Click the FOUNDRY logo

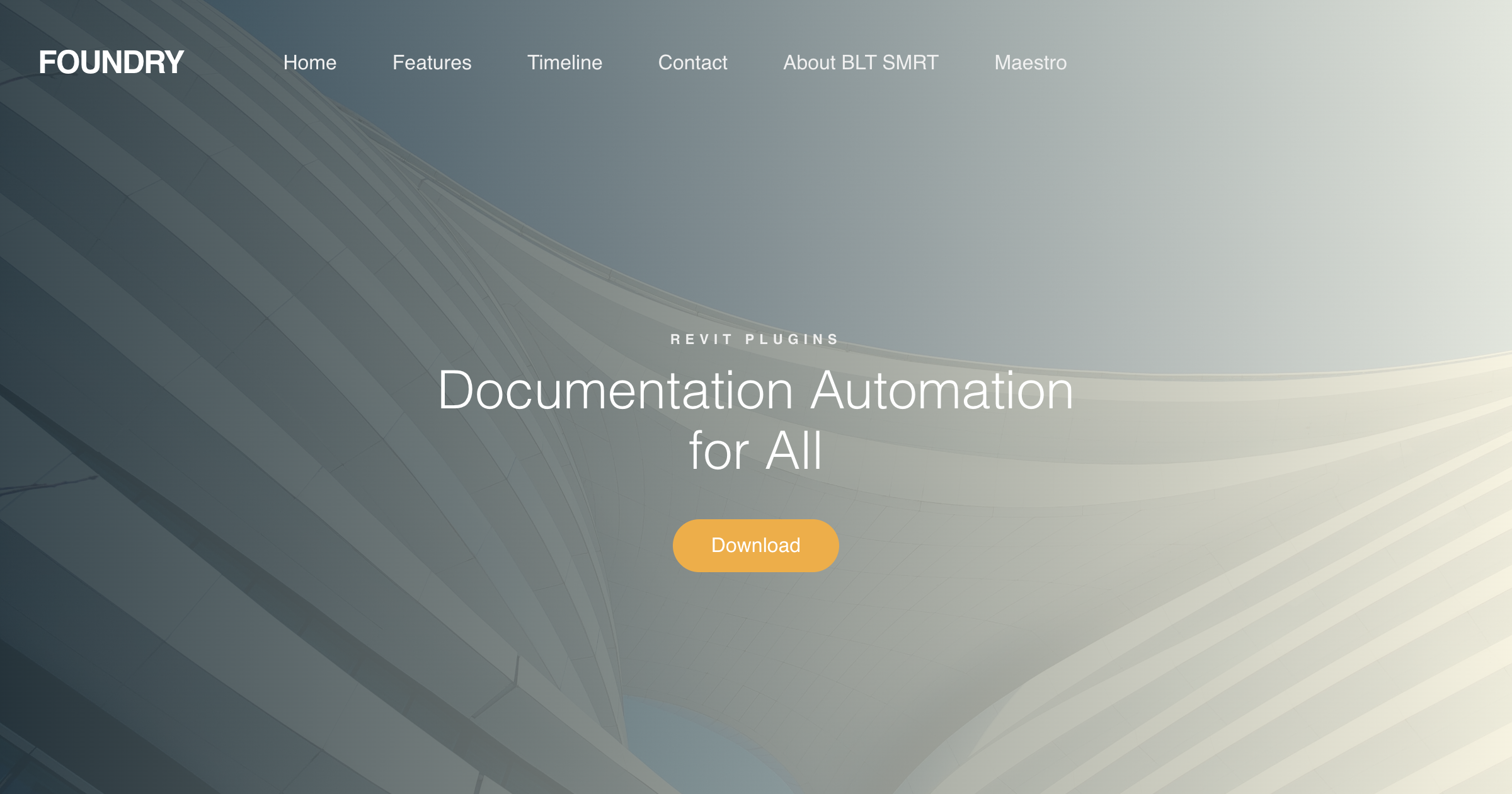coord(111,62)
